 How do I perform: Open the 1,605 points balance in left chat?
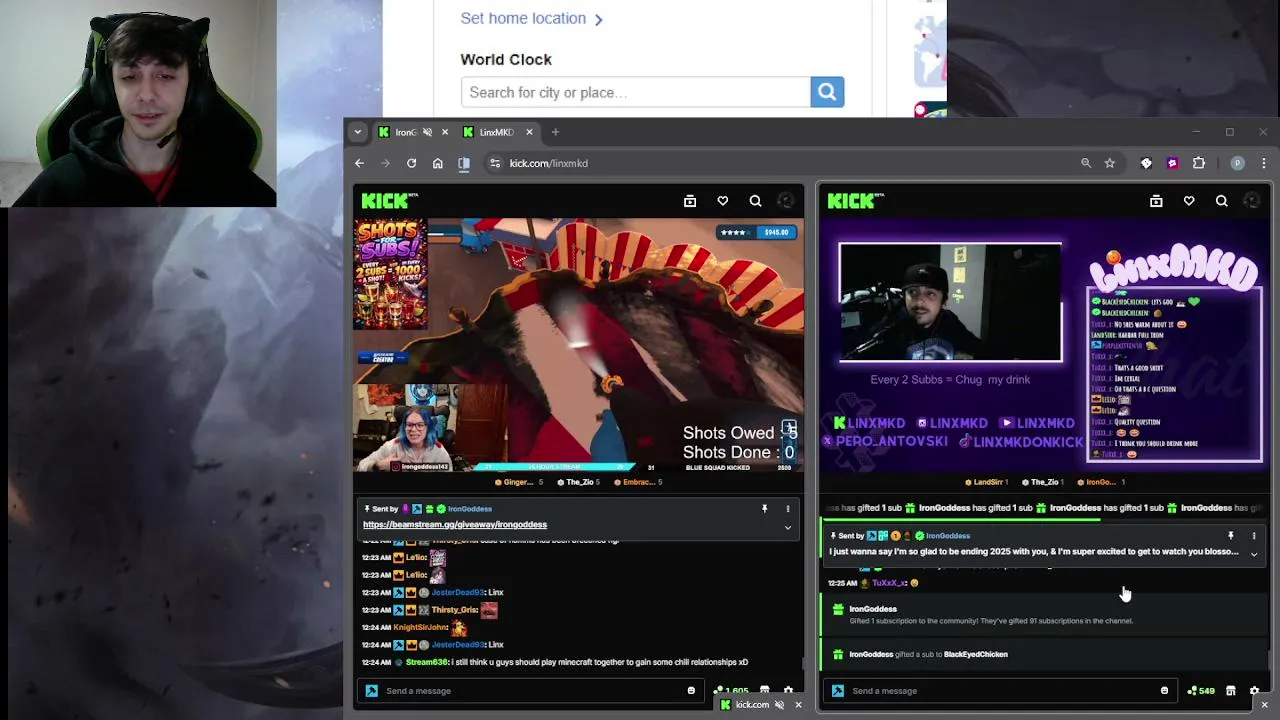(731, 691)
